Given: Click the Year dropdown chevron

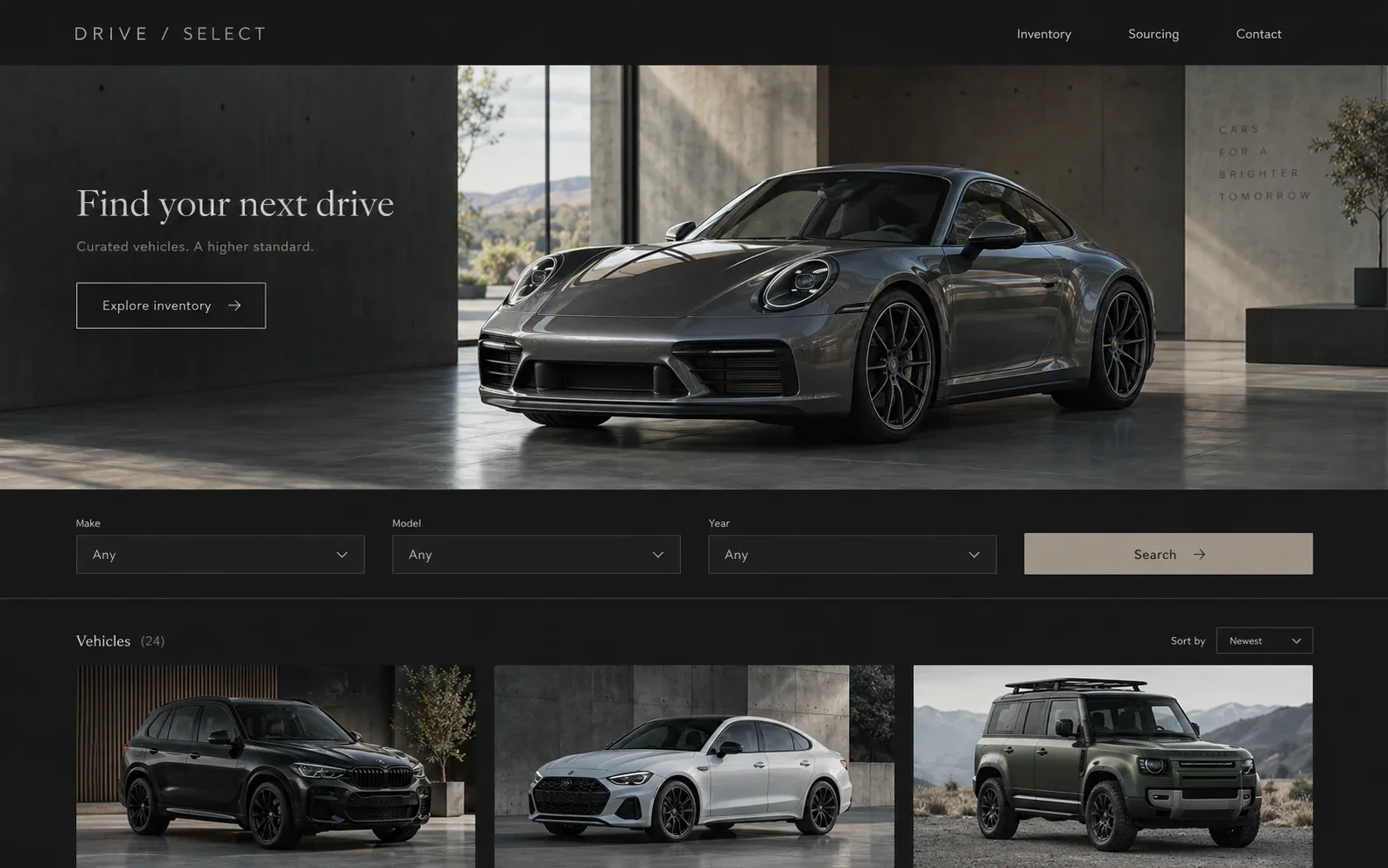Looking at the screenshot, I should (974, 555).
